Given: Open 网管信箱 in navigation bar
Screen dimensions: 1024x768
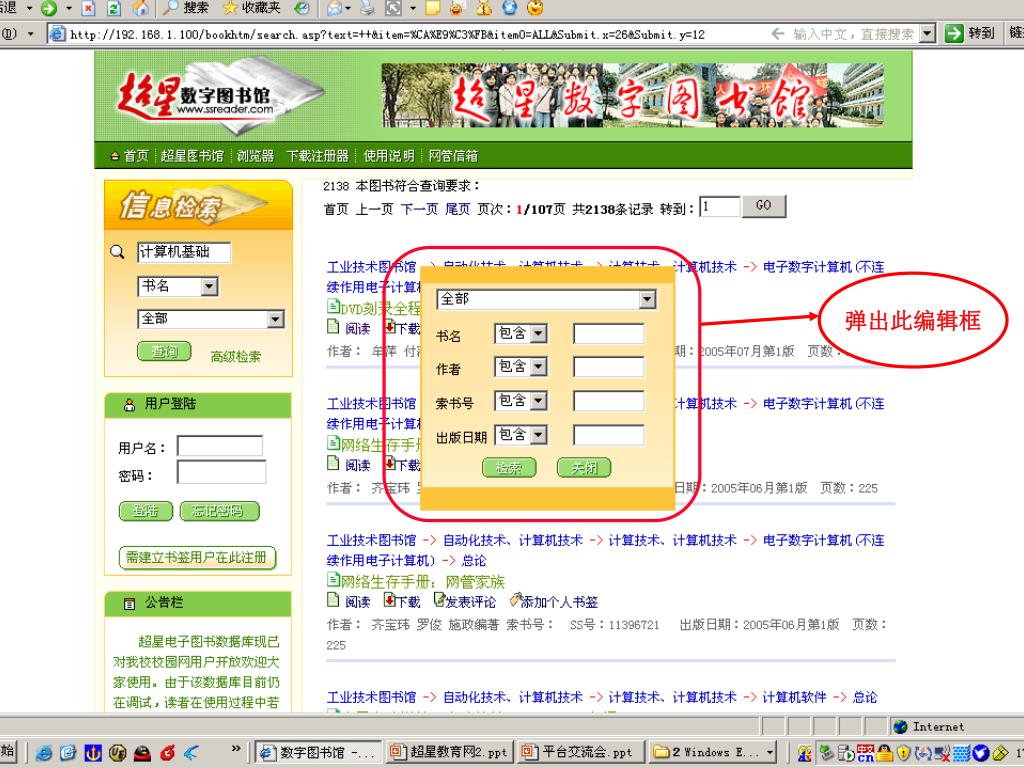Looking at the screenshot, I should [x=453, y=155].
